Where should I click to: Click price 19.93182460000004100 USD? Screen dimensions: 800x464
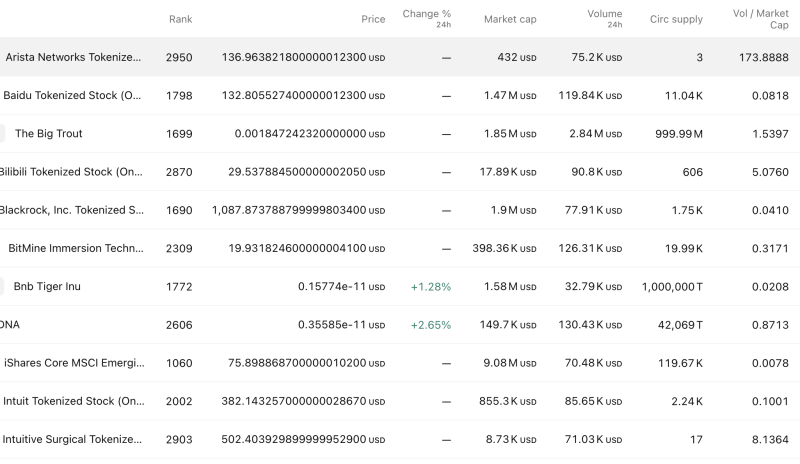[x=307, y=249]
